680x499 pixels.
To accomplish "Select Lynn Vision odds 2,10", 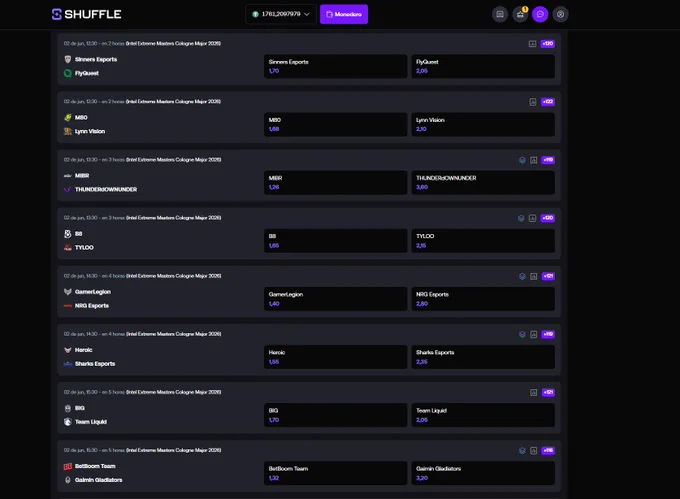I will click(x=483, y=124).
